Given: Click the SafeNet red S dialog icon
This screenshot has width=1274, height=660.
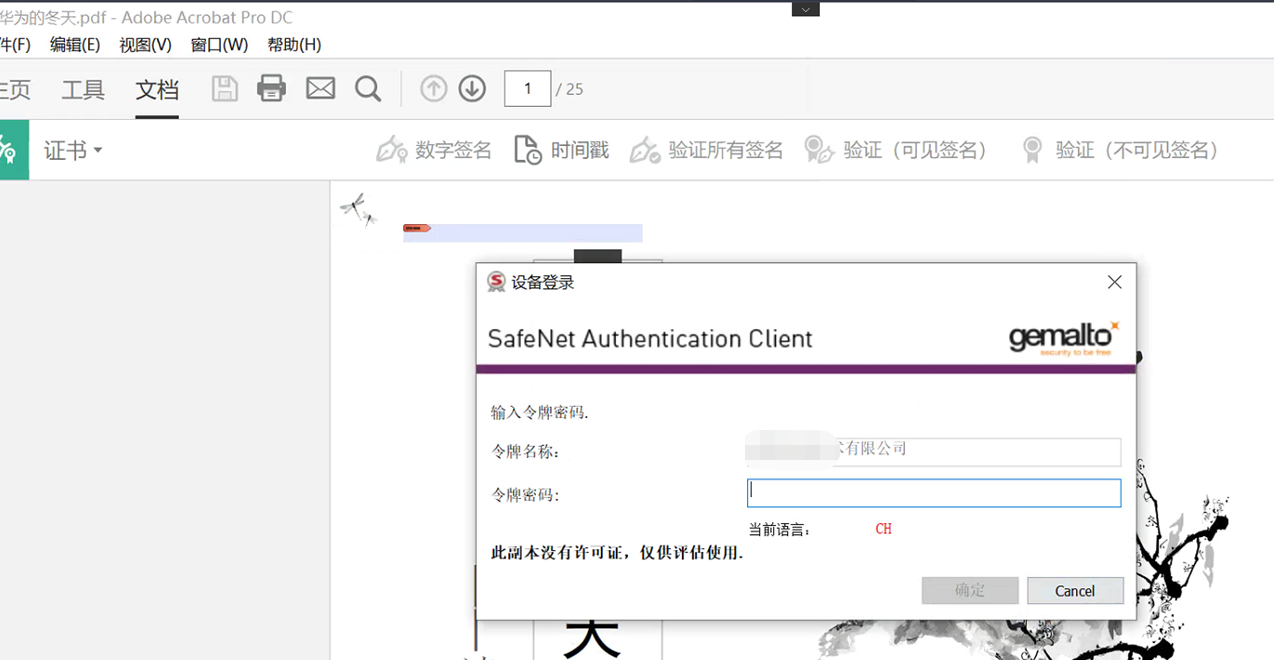Looking at the screenshot, I should click(x=496, y=282).
